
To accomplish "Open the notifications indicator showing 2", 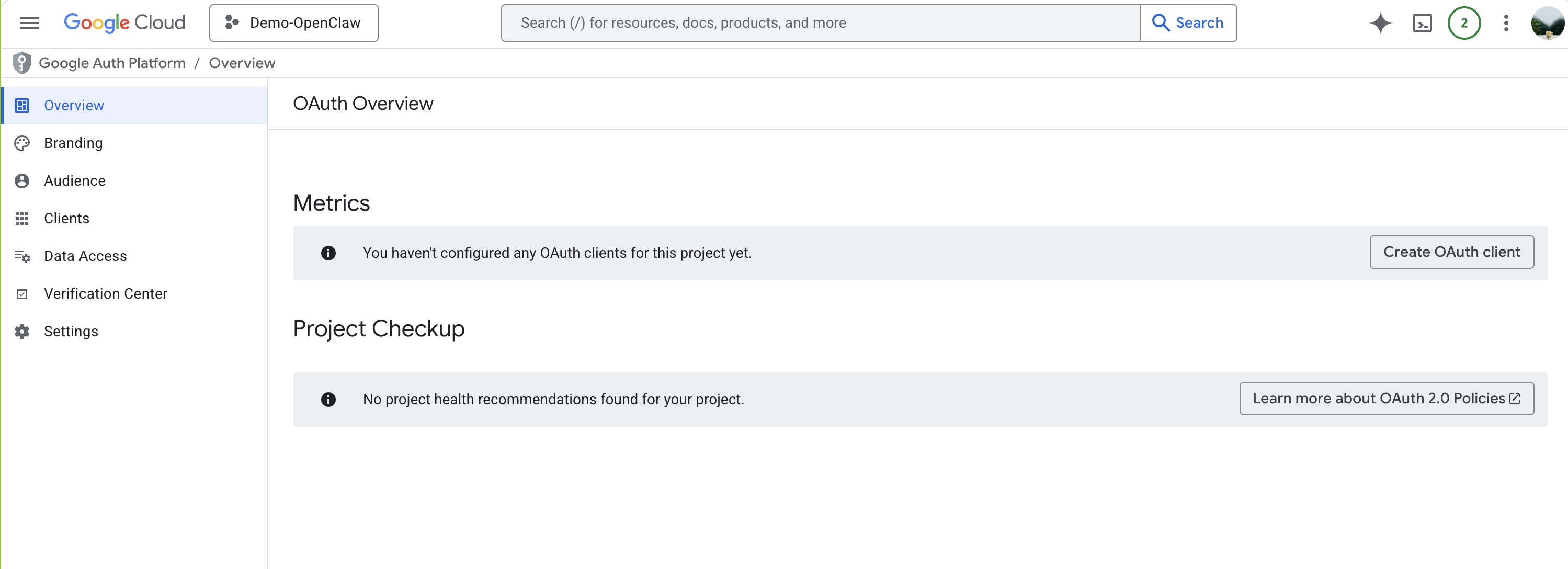I will [x=1464, y=22].
